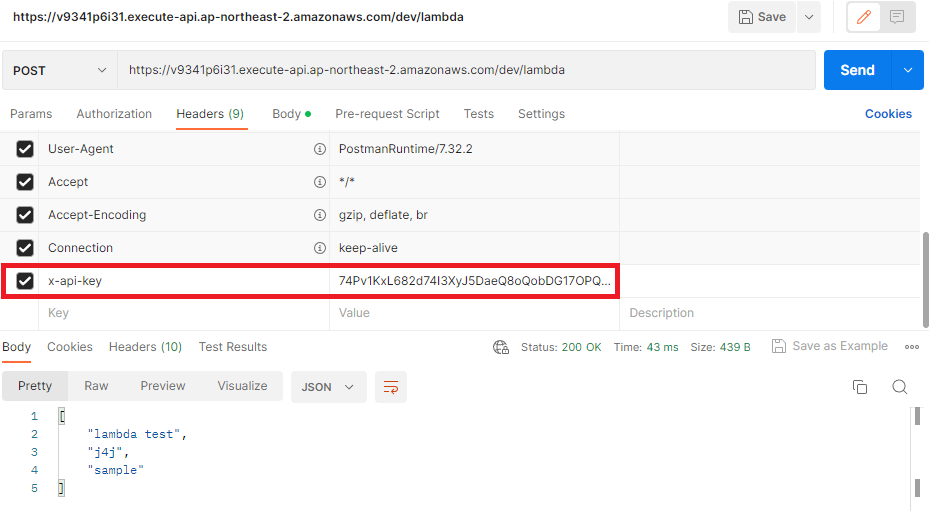Expand the Save options dropdown arrow

[809, 17]
